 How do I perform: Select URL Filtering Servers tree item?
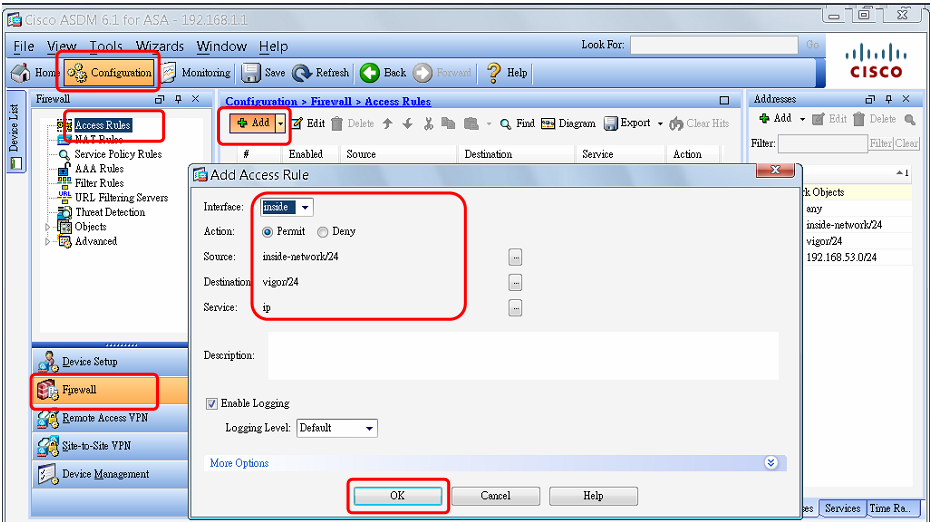coord(121,198)
